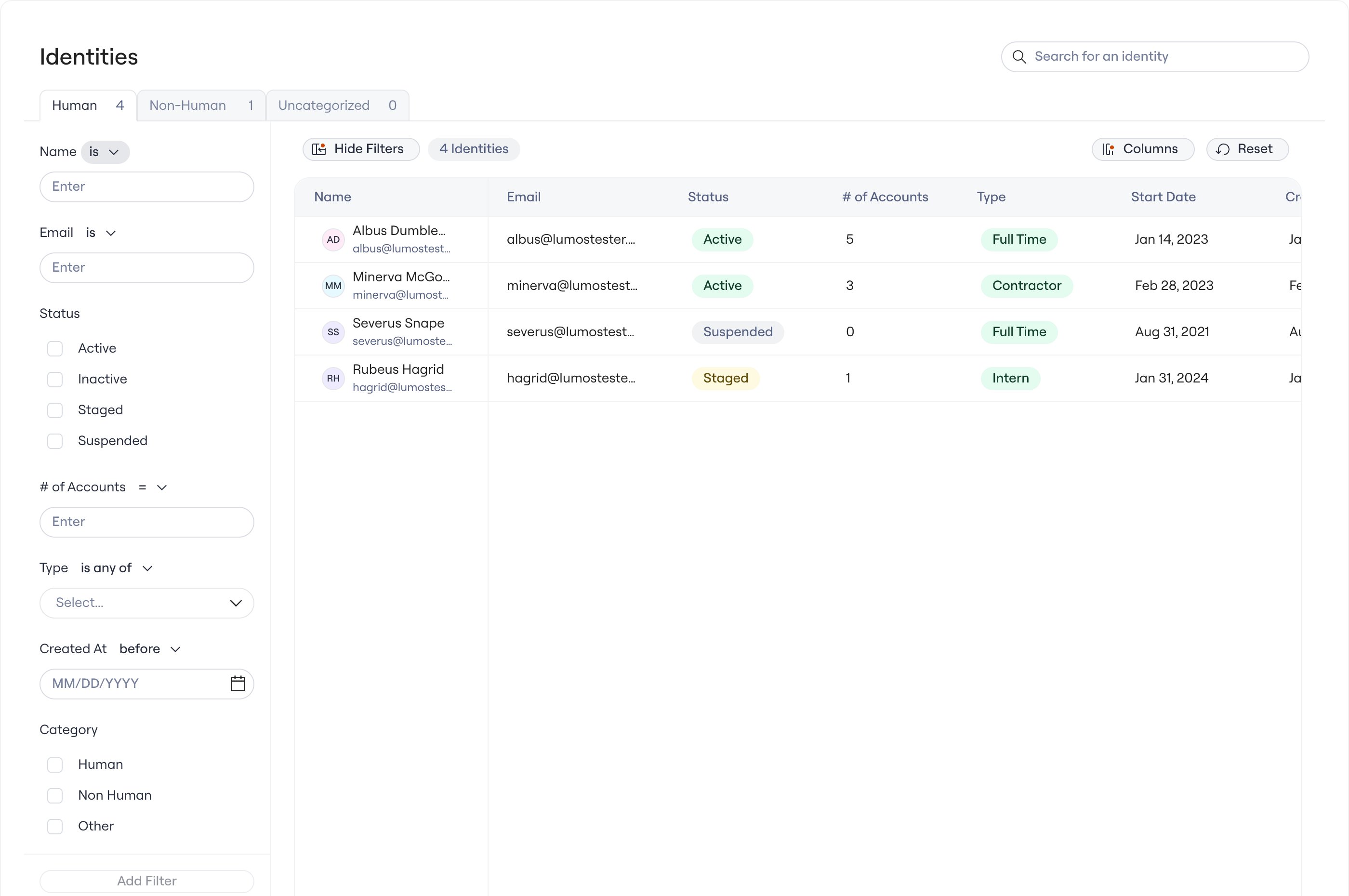Click the Email filter Enter field
Image resolution: width=1349 pixels, height=896 pixels.
click(x=147, y=268)
